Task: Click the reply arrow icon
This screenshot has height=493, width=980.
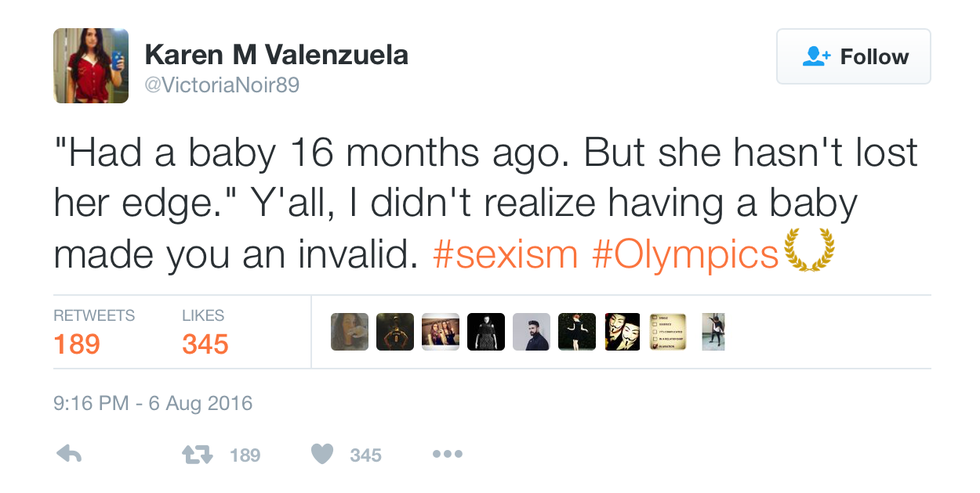Action: [69, 454]
